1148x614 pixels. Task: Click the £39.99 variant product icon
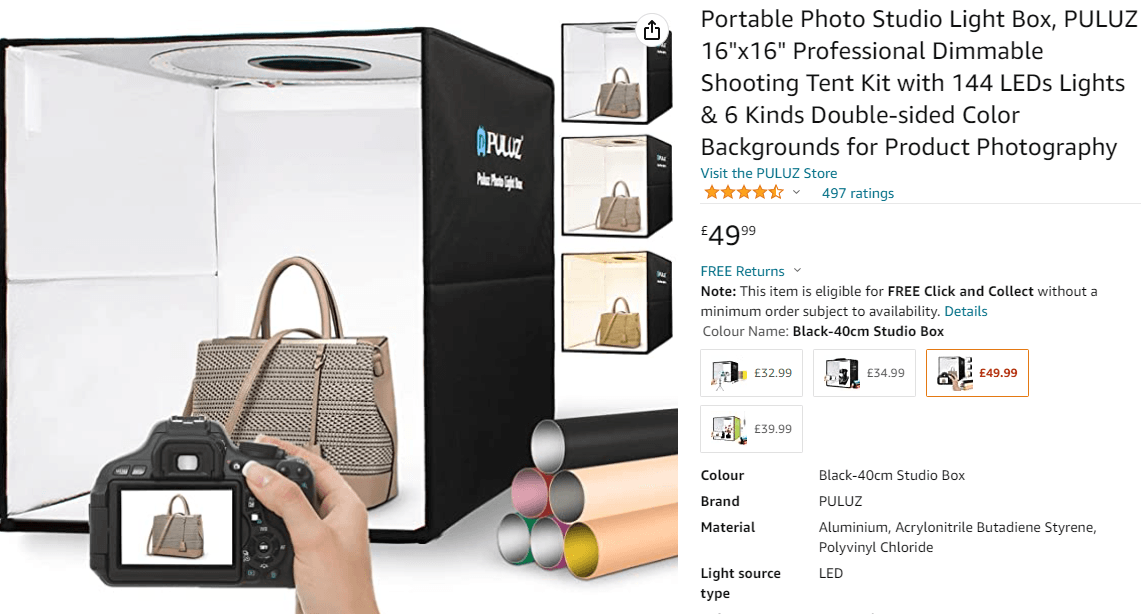click(x=728, y=429)
